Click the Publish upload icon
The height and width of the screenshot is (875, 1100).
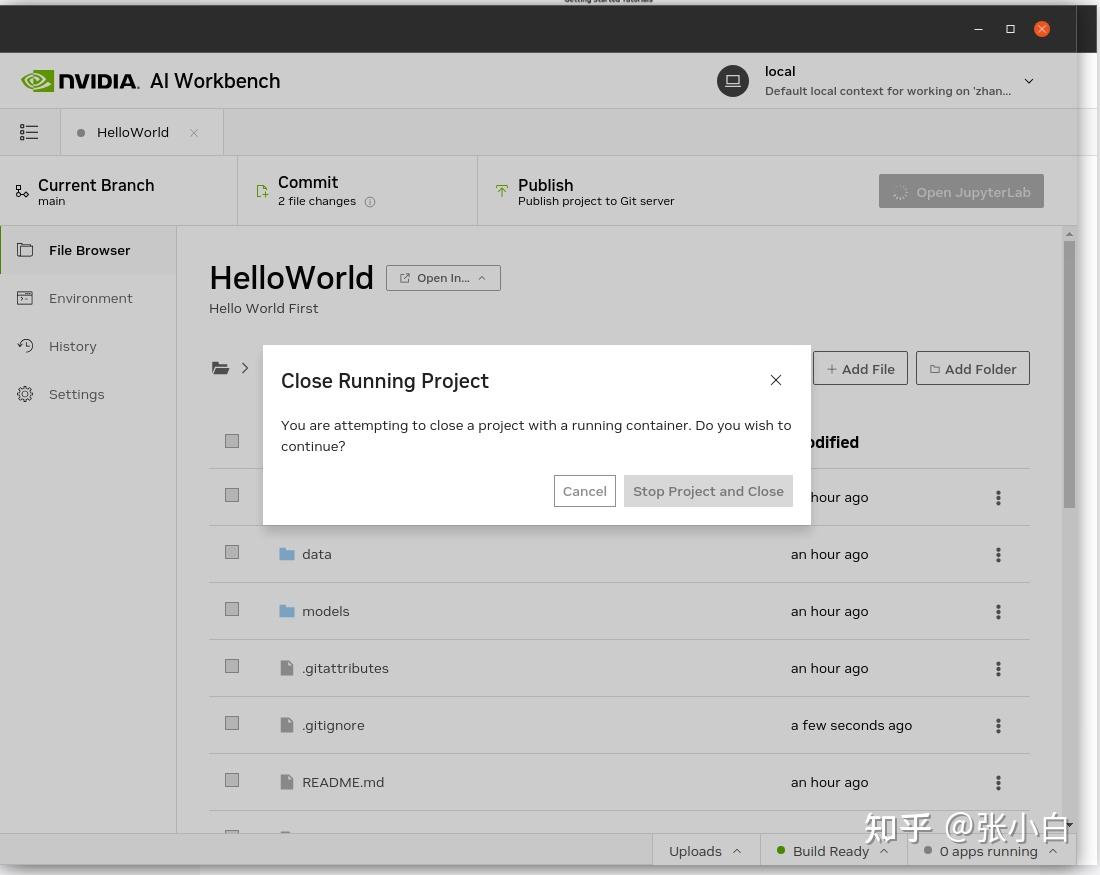501,190
